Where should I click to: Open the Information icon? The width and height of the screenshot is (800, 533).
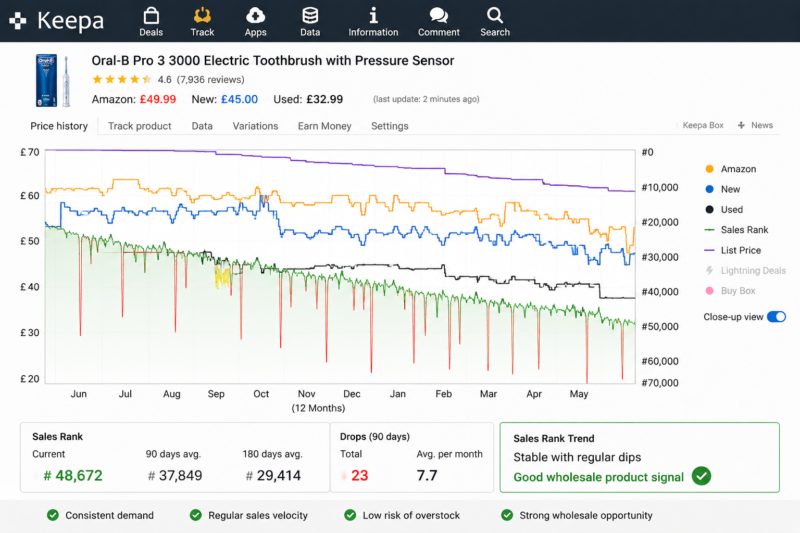coord(373,16)
